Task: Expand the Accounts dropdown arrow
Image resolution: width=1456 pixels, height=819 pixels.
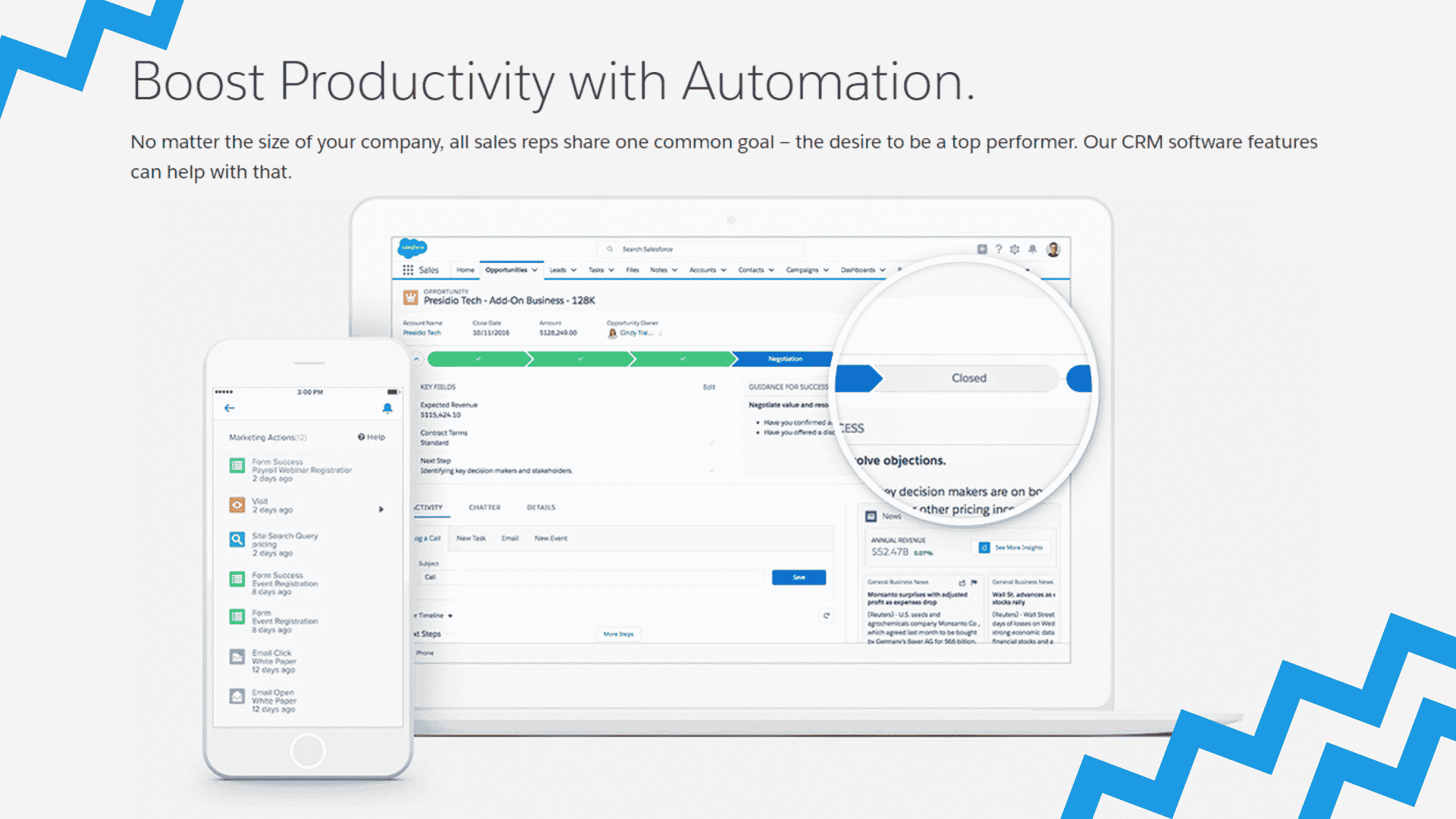Action: pyautogui.click(x=723, y=270)
